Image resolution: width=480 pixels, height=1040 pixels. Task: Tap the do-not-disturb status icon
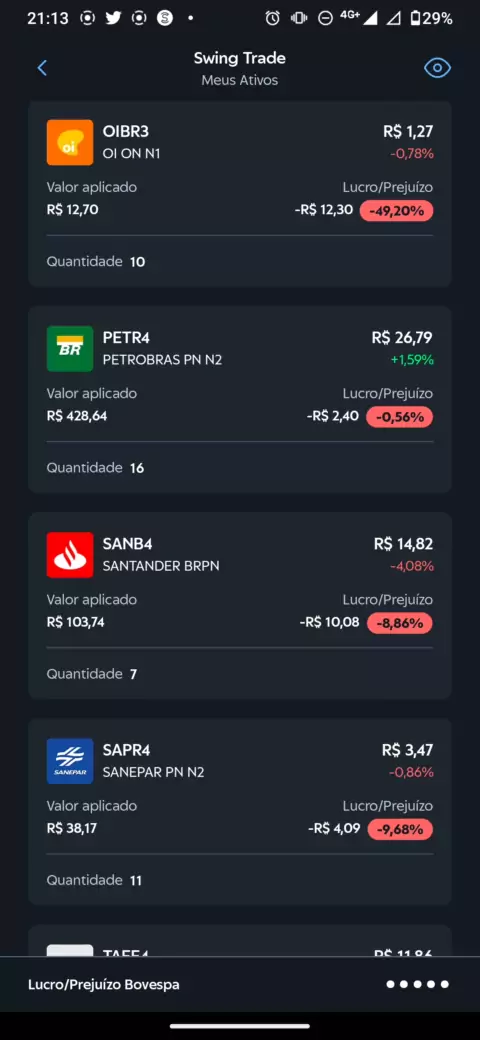pyautogui.click(x=325, y=19)
